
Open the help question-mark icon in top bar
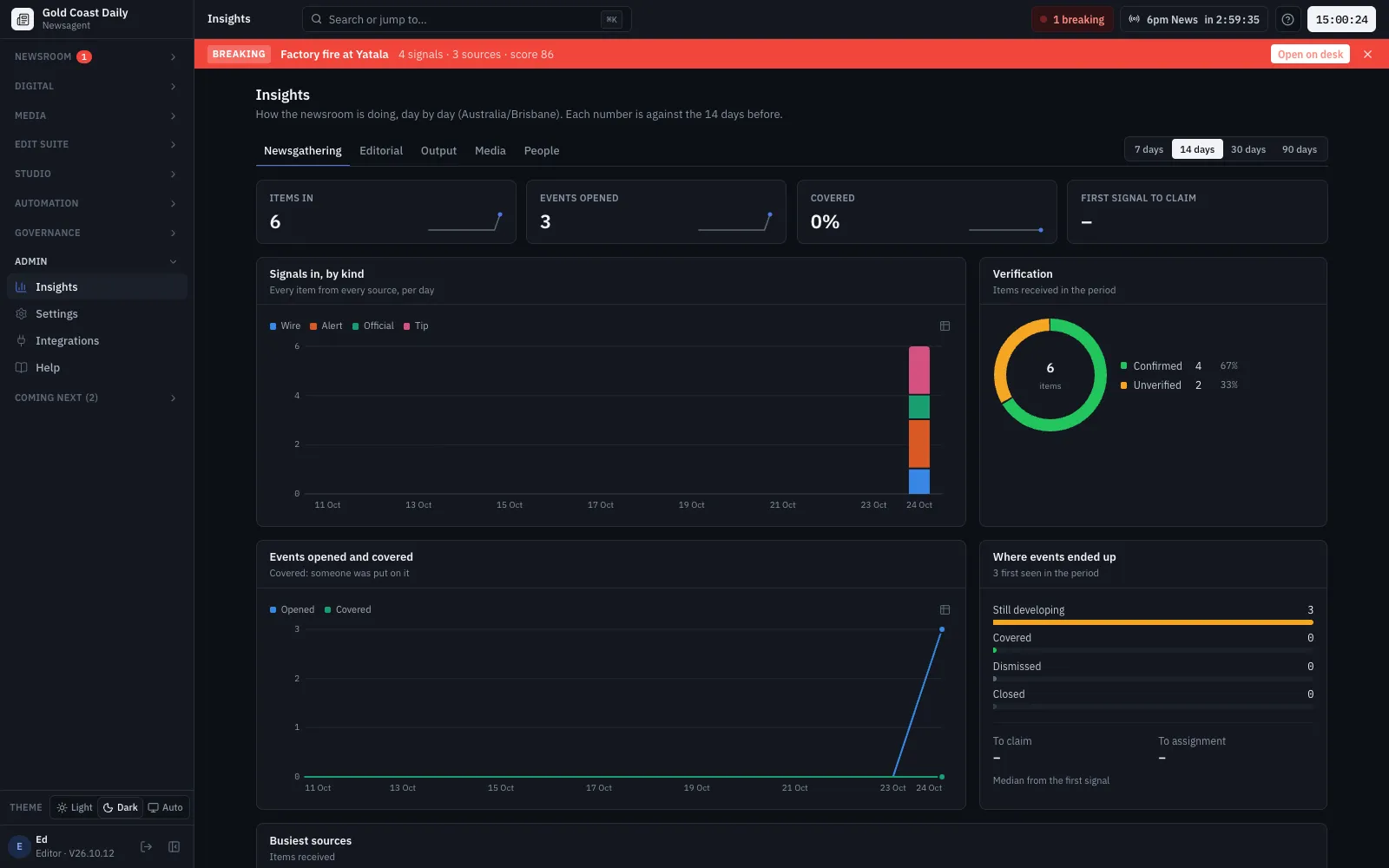coord(1287,19)
